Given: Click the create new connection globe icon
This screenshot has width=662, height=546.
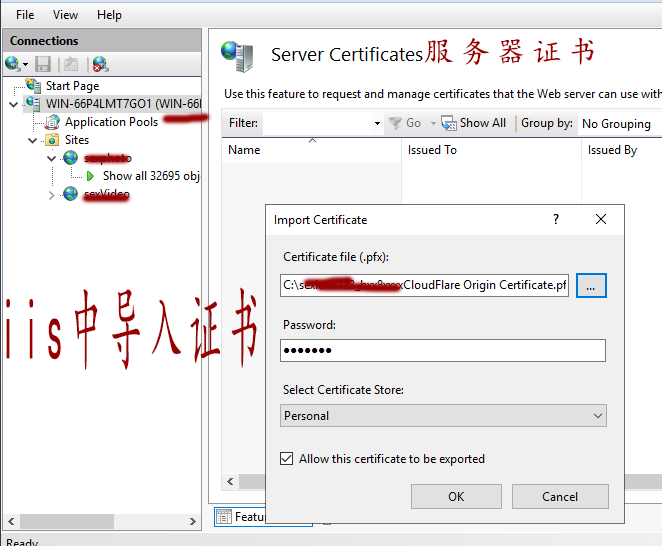Looking at the screenshot, I should tap(13, 64).
